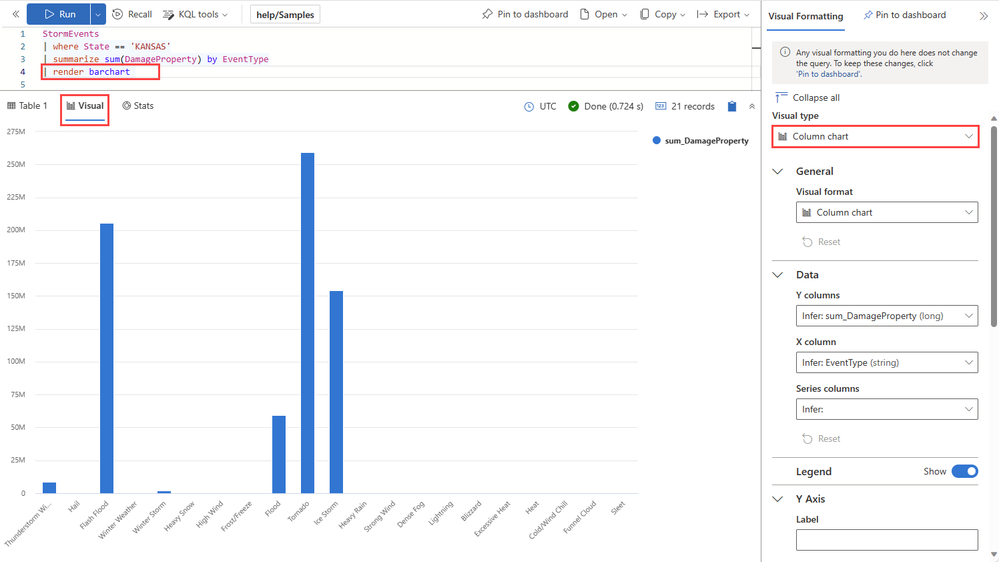This screenshot has width=999, height=562.
Task: Open the Visual Formatting tab
Action: pos(805,16)
